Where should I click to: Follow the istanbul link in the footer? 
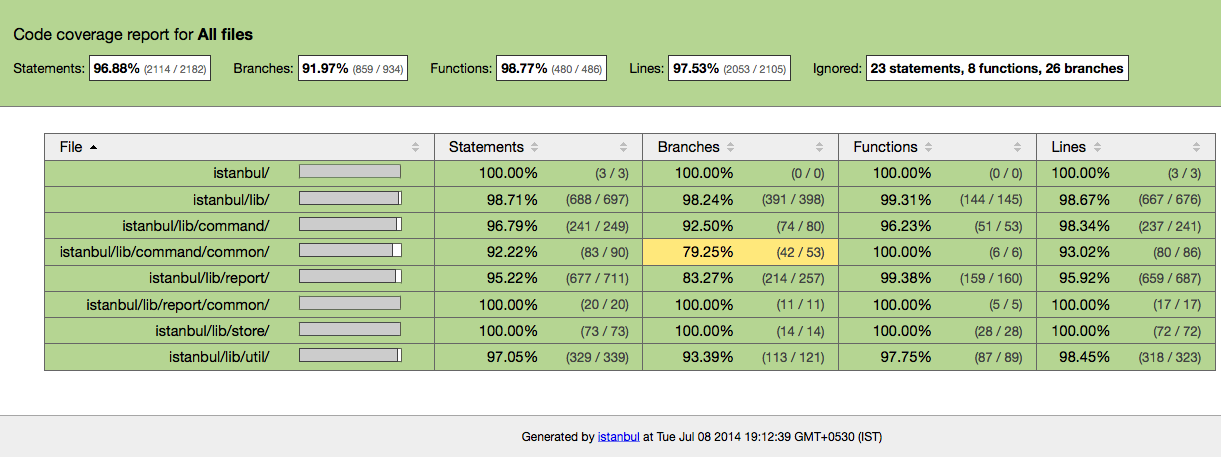tap(618, 437)
